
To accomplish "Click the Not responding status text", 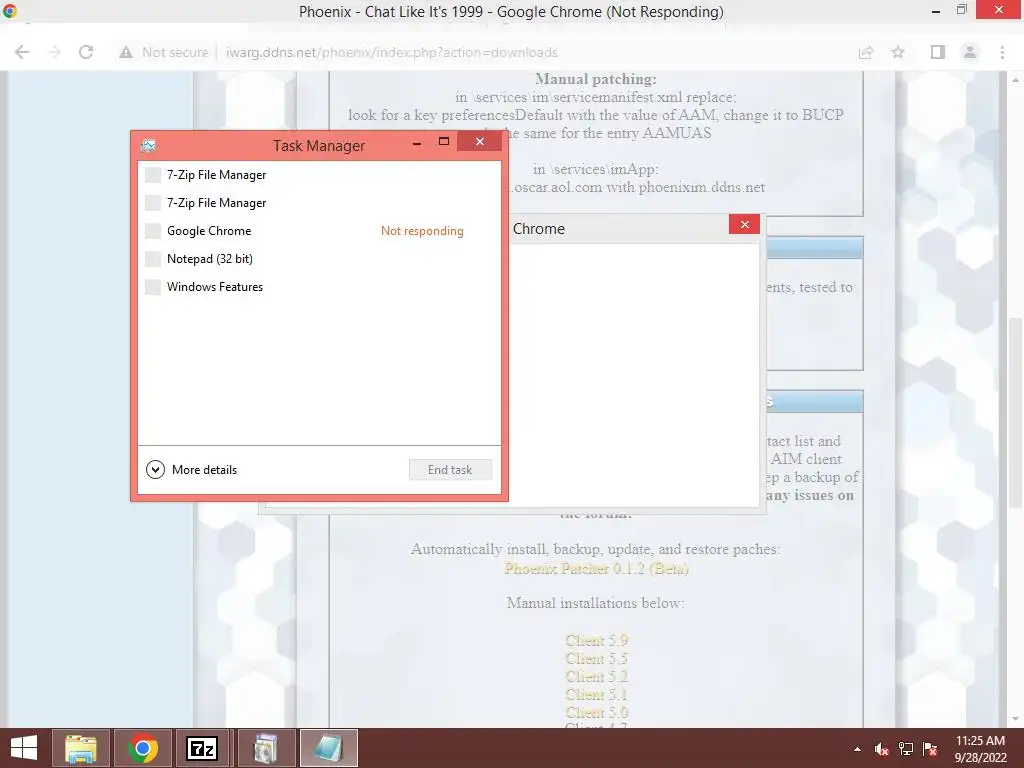I will click(x=422, y=231).
